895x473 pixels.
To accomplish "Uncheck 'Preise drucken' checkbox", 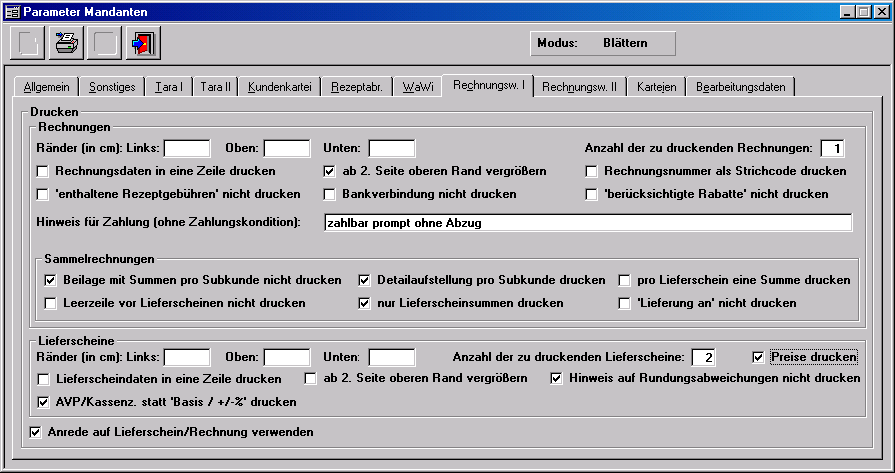I will point(758,357).
